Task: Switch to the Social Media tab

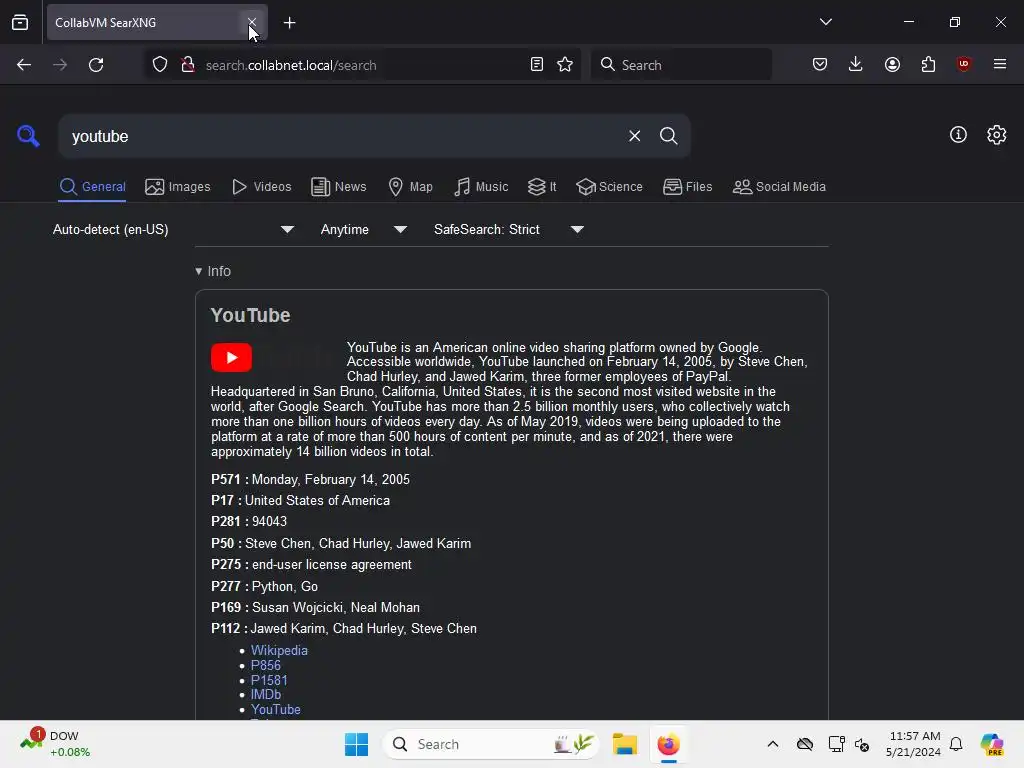Action: pos(779,187)
